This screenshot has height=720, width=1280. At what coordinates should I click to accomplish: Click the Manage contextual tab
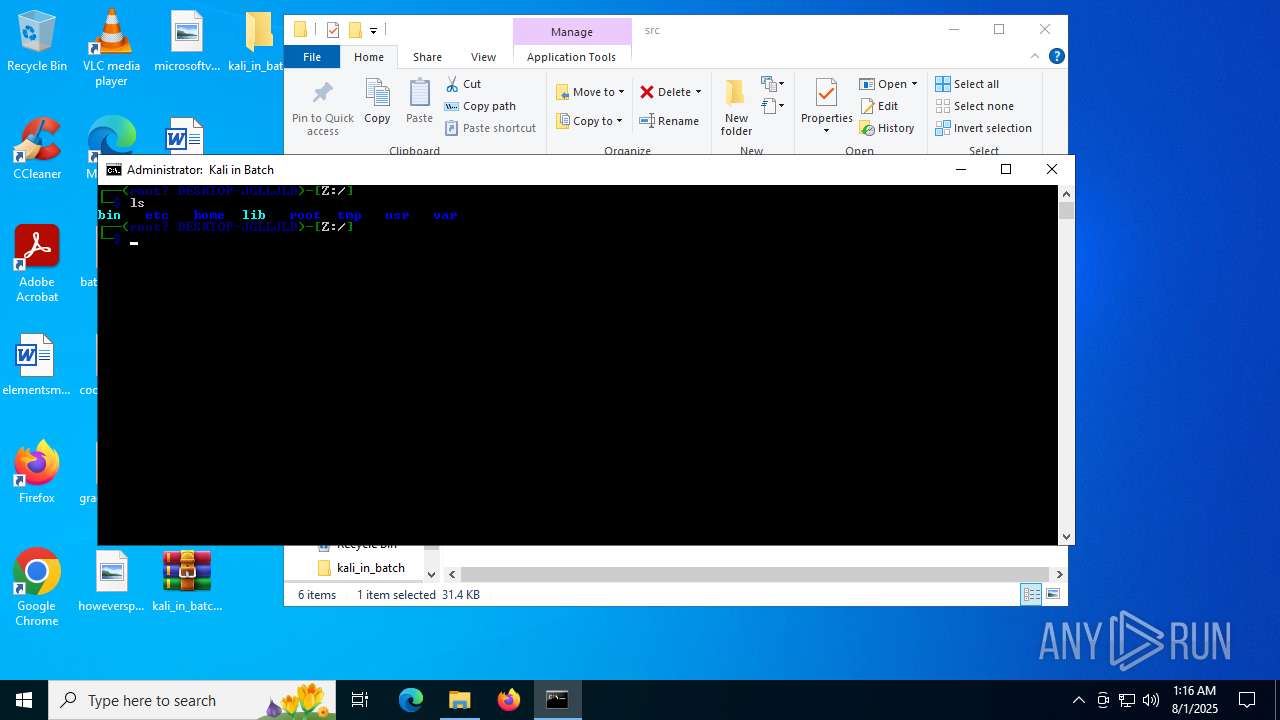click(571, 31)
